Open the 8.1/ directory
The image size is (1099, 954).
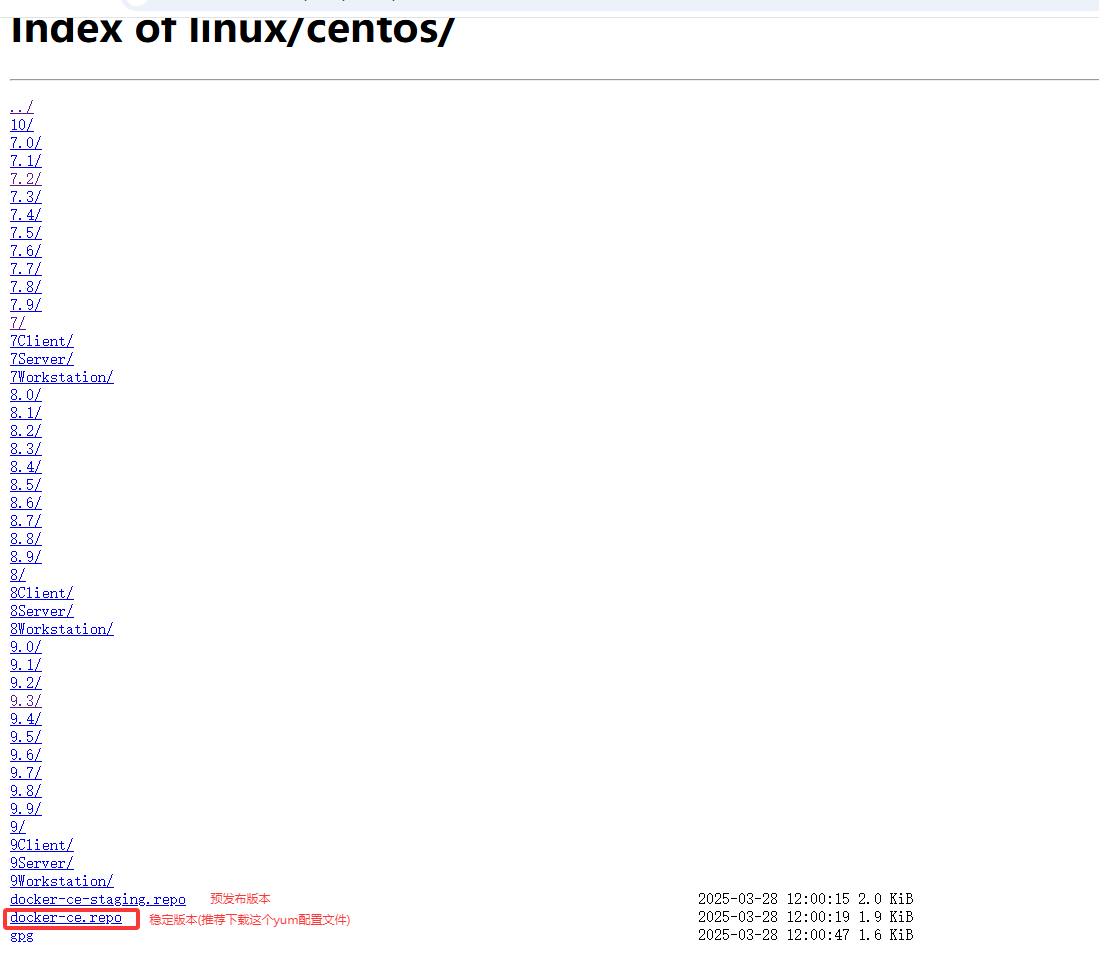pos(26,413)
